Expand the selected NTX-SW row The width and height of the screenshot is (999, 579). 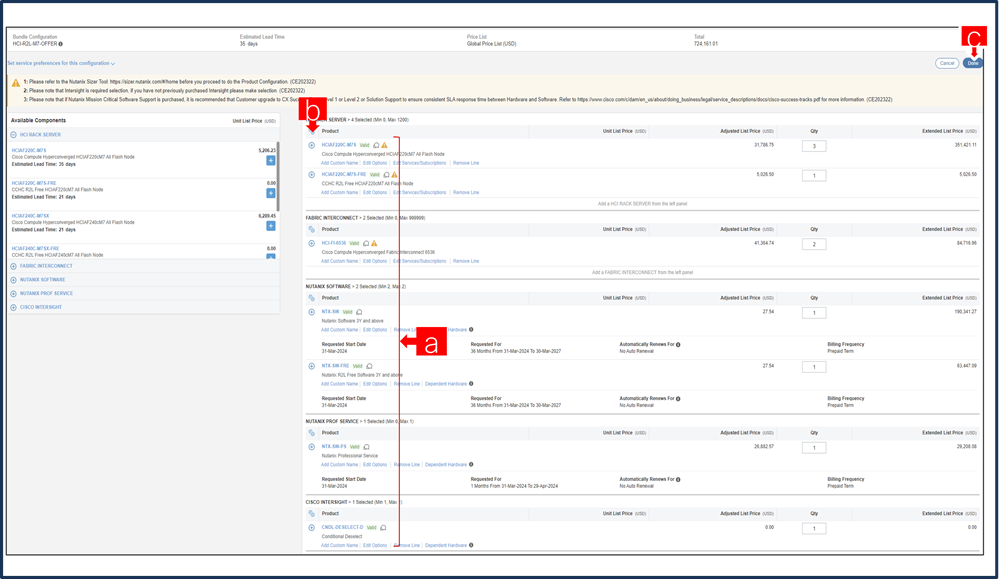pyautogui.click(x=312, y=312)
